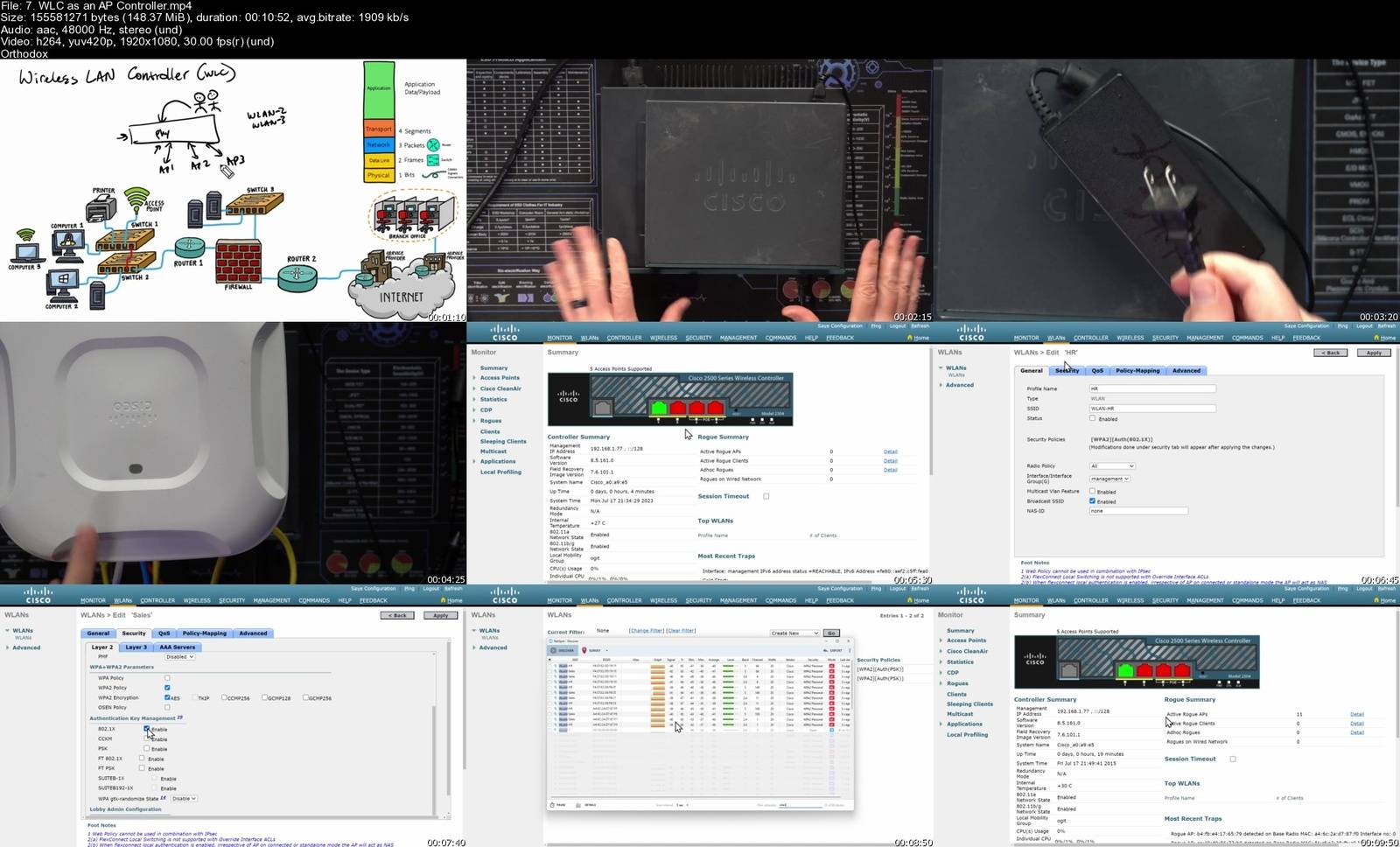Toggle WPA2 Policy checkbox in Sales WLAN
Image resolution: width=1400 pixels, height=847 pixels.
167,687
